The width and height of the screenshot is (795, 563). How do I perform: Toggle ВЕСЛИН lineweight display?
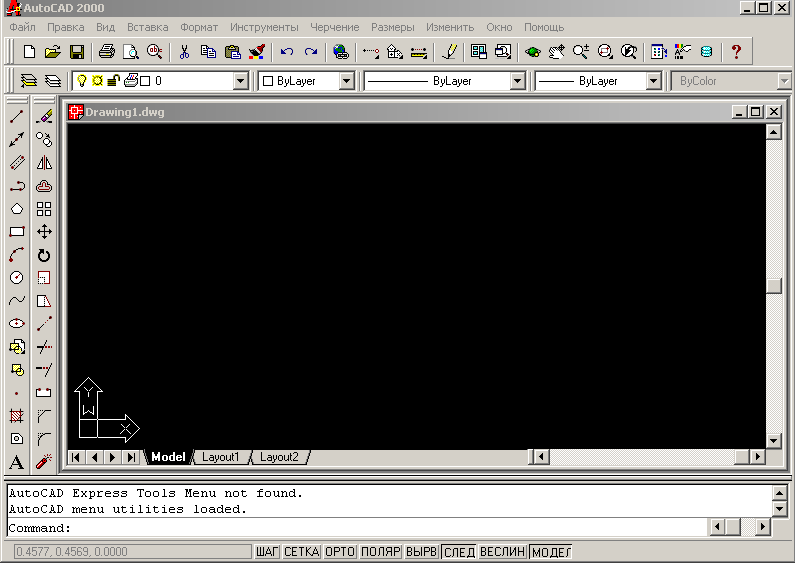coord(502,552)
